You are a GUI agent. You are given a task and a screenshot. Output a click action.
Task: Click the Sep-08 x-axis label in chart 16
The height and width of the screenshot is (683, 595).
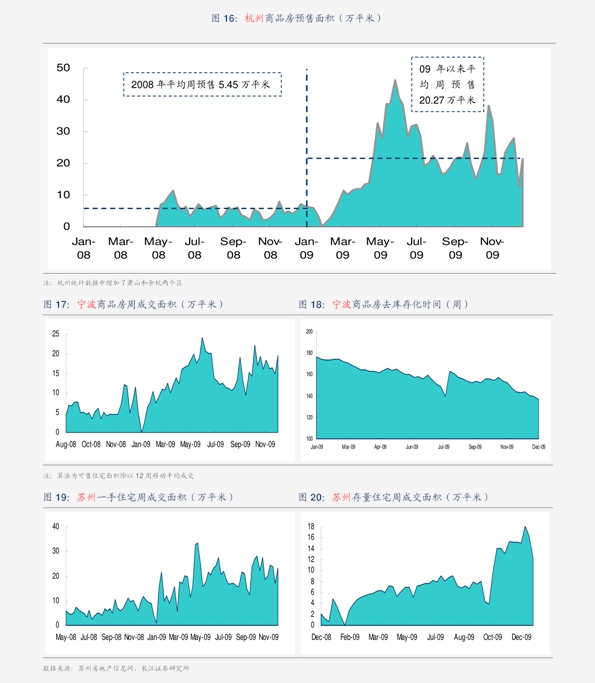pyautogui.click(x=233, y=248)
